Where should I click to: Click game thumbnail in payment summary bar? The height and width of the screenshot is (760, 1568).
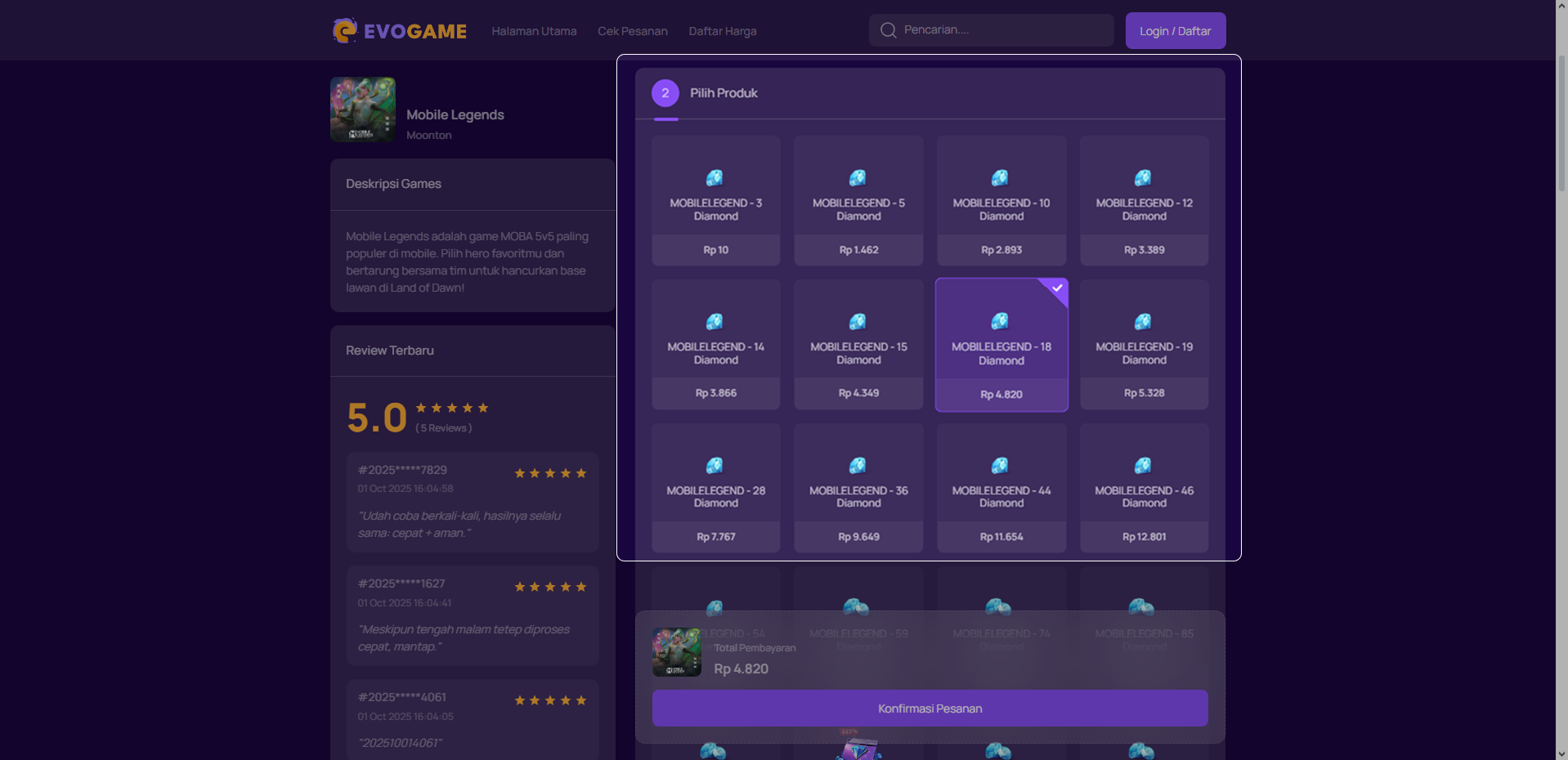coord(677,652)
